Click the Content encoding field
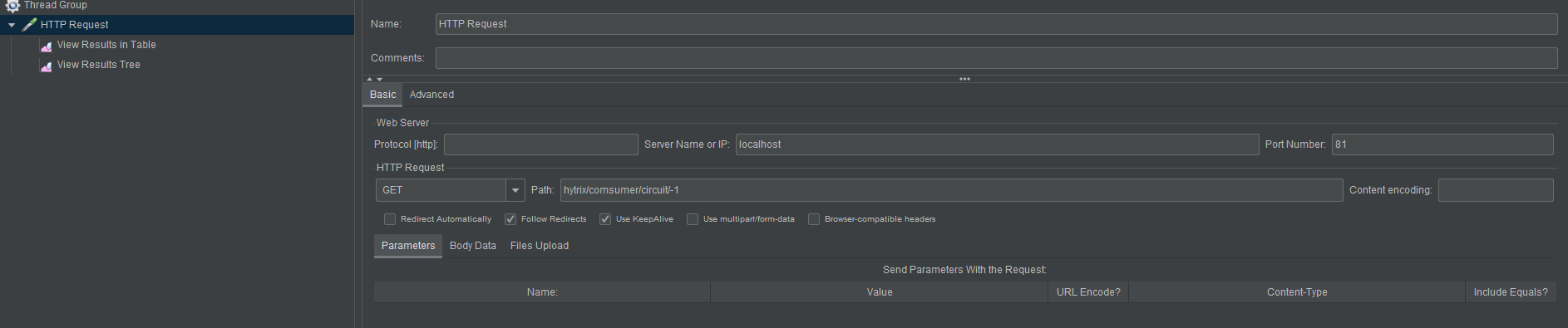 tap(1496, 190)
